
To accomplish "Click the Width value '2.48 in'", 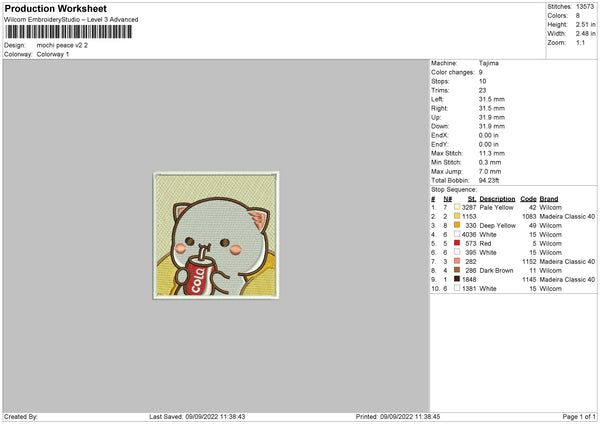I will point(585,34).
